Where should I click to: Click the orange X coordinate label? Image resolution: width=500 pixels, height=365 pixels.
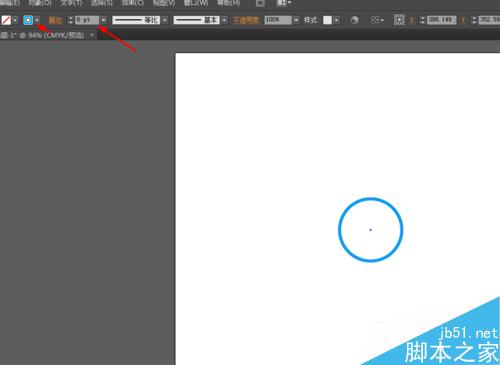pos(412,20)
